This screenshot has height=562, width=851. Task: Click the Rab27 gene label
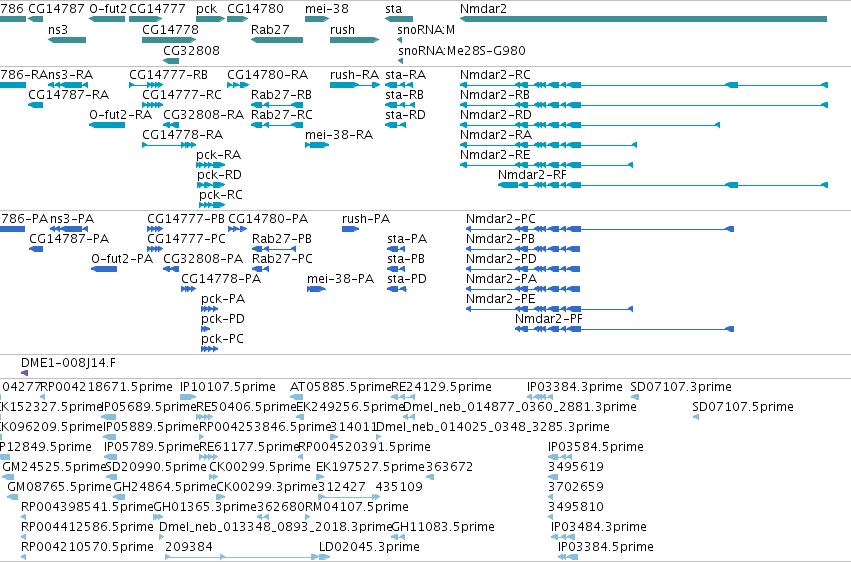click(x=270, y=29)
